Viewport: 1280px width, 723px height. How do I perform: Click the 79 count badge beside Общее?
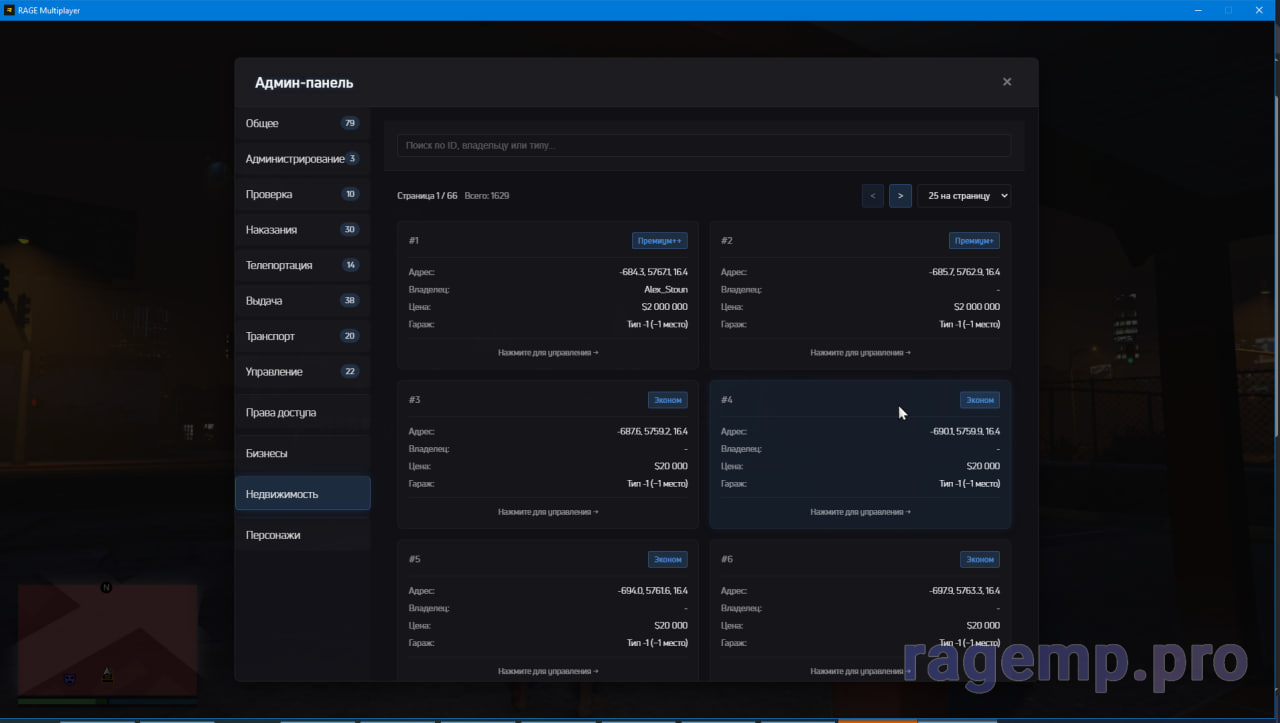(x=349, y=124)
